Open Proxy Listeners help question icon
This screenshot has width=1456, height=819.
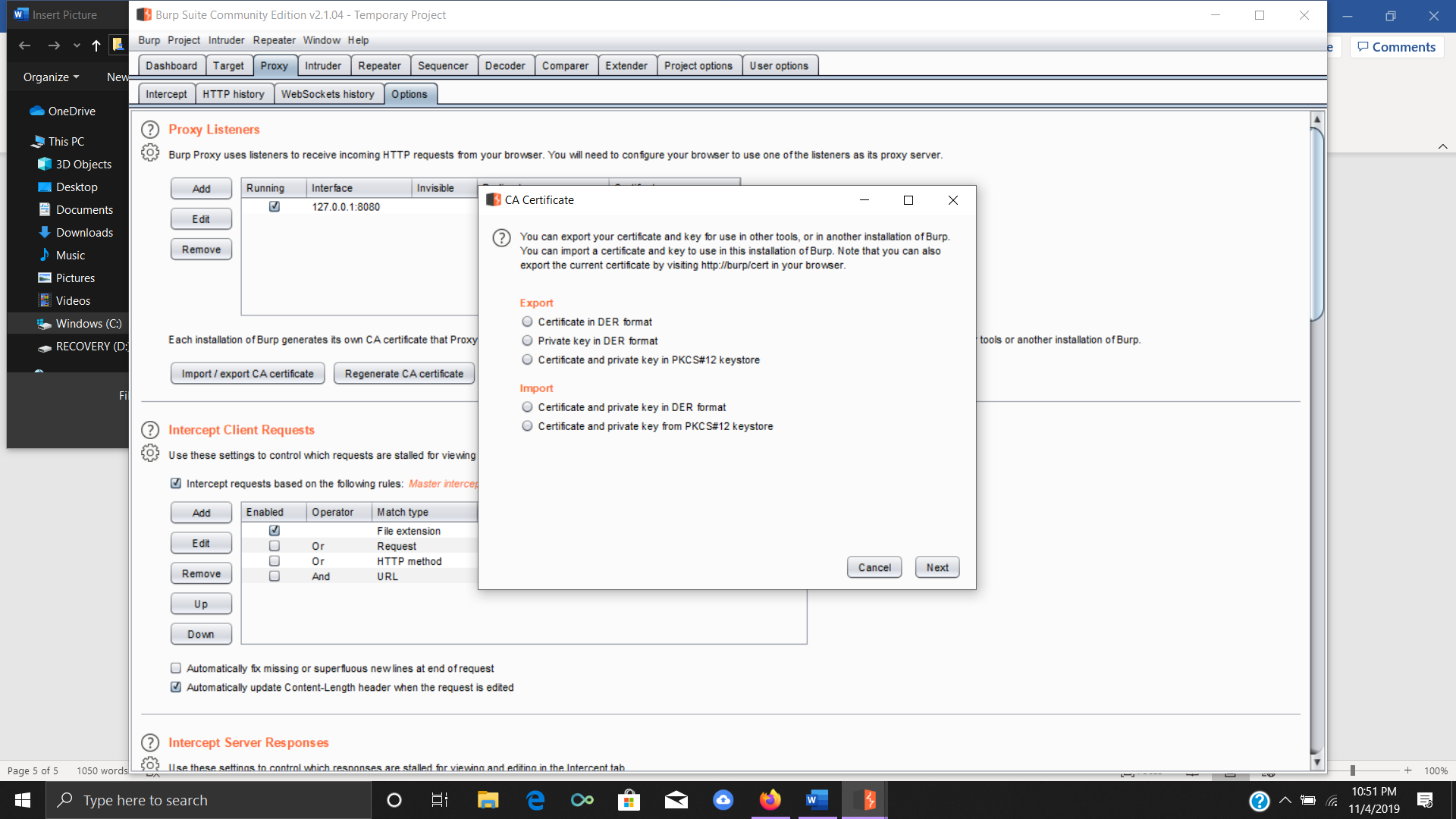point(150,130)
